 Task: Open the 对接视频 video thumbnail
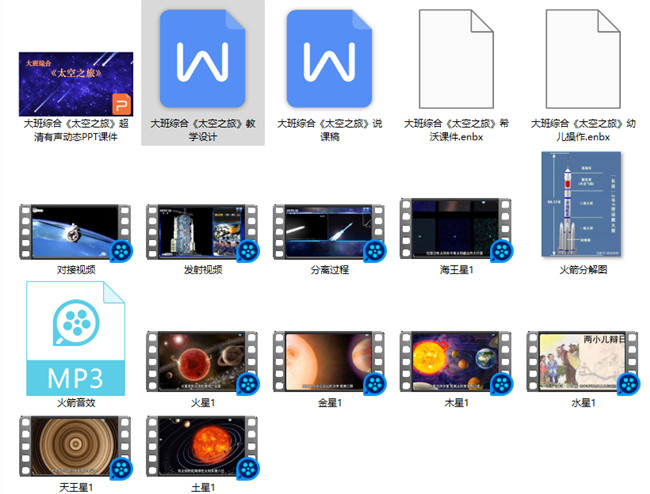(x=76, y=231)
